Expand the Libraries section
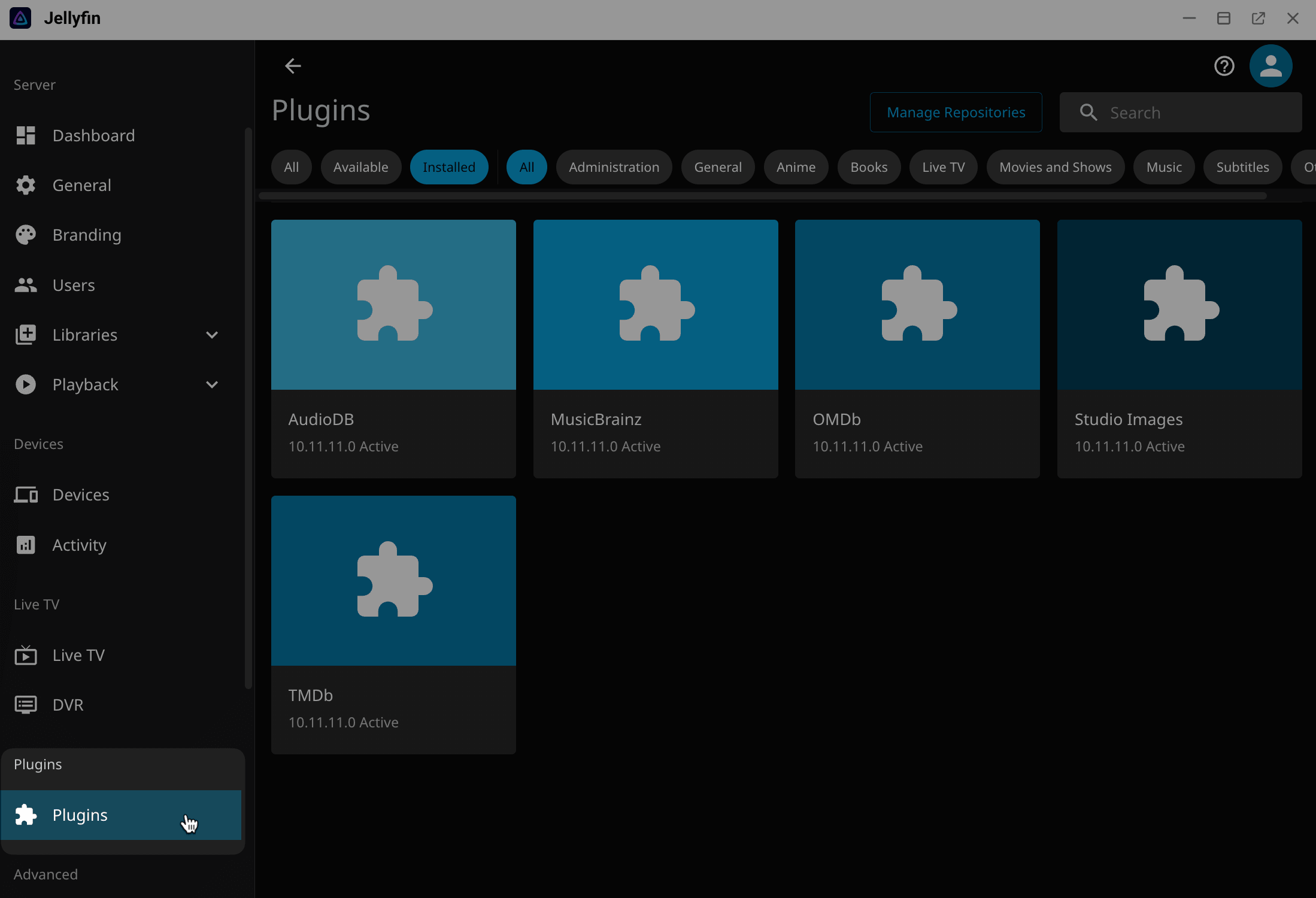1316x898 pixels. [x=212, y=335]
